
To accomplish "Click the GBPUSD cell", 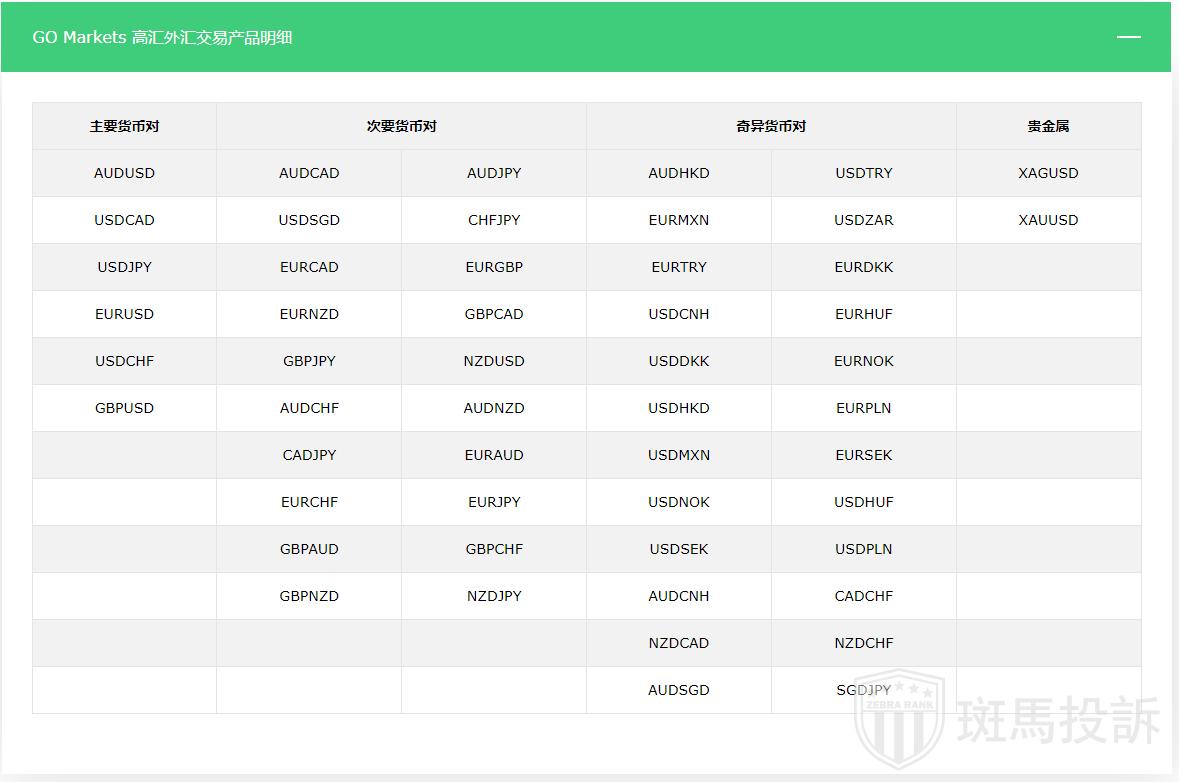I will 124,408.
